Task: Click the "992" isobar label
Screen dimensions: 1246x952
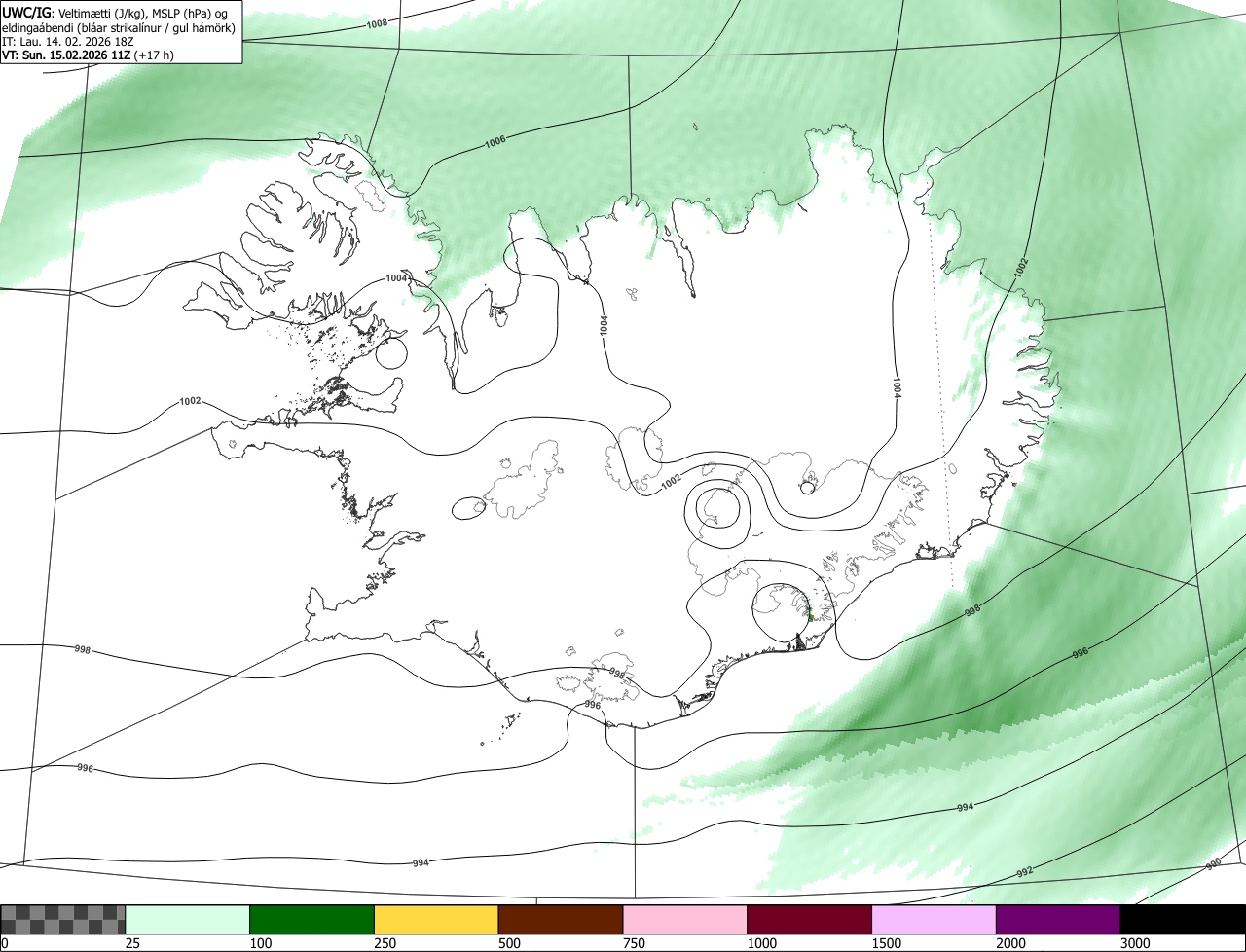Action: (1024, 871)
